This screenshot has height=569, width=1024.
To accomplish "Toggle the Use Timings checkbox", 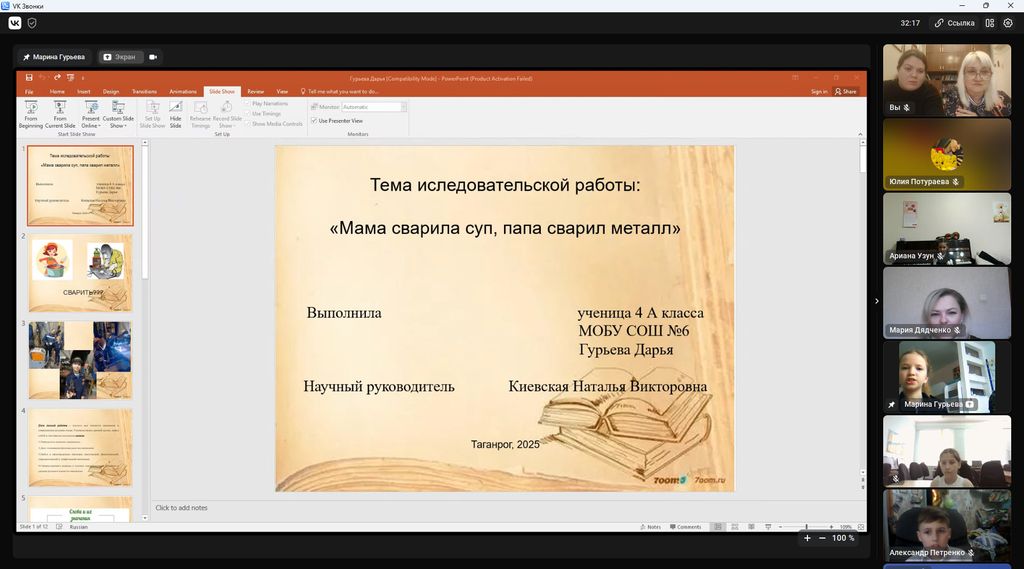I will point(248,113).
